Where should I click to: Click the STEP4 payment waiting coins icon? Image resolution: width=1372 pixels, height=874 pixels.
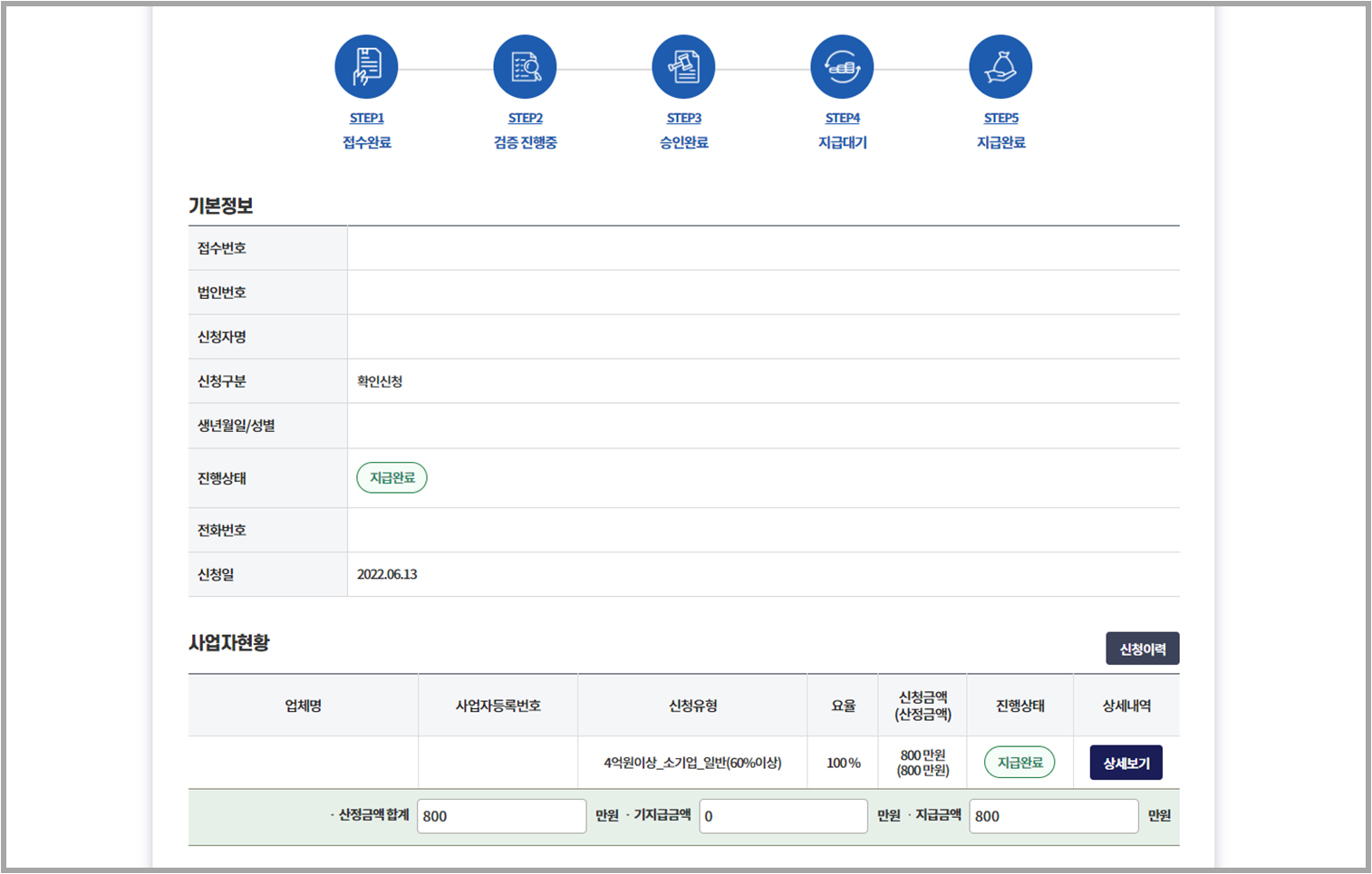tap(842, 67)
